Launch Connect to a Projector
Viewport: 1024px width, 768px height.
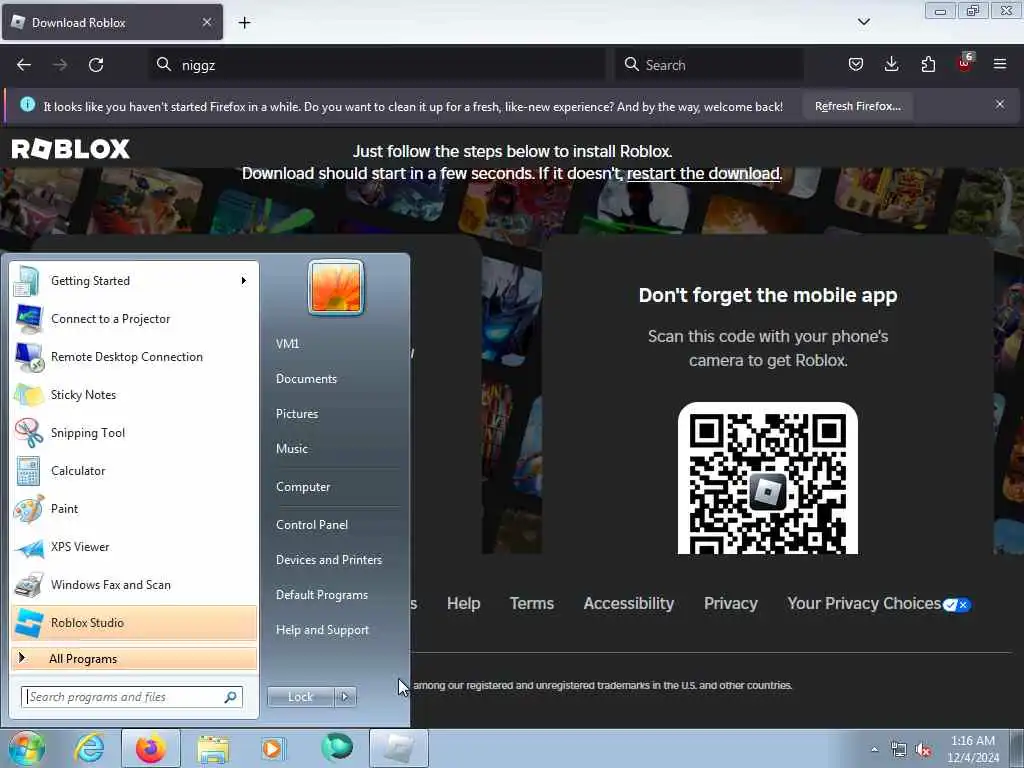(134, 319)
